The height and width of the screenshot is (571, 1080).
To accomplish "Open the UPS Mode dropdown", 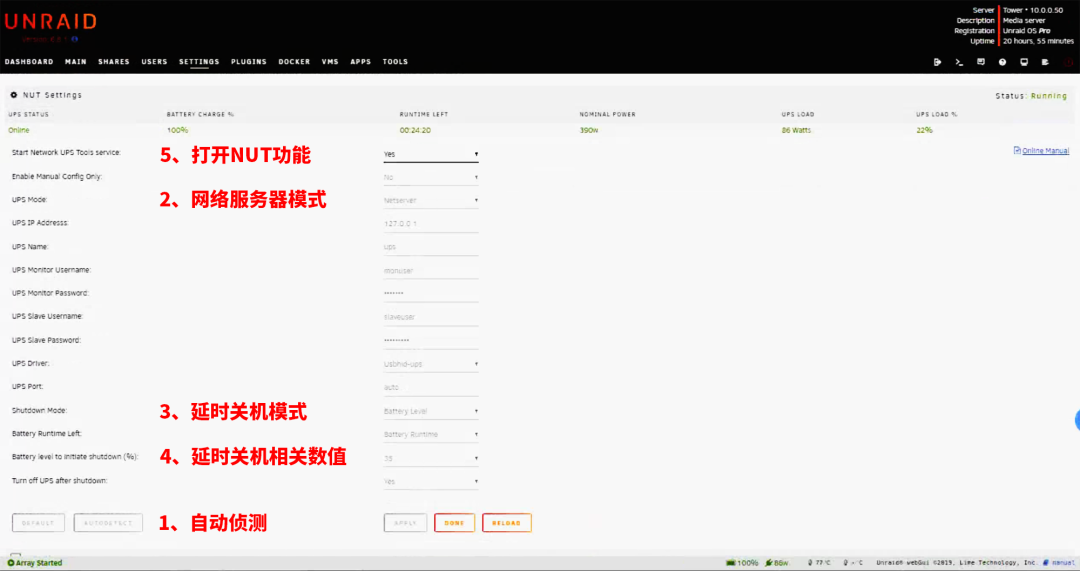I will tap(431, 200).
